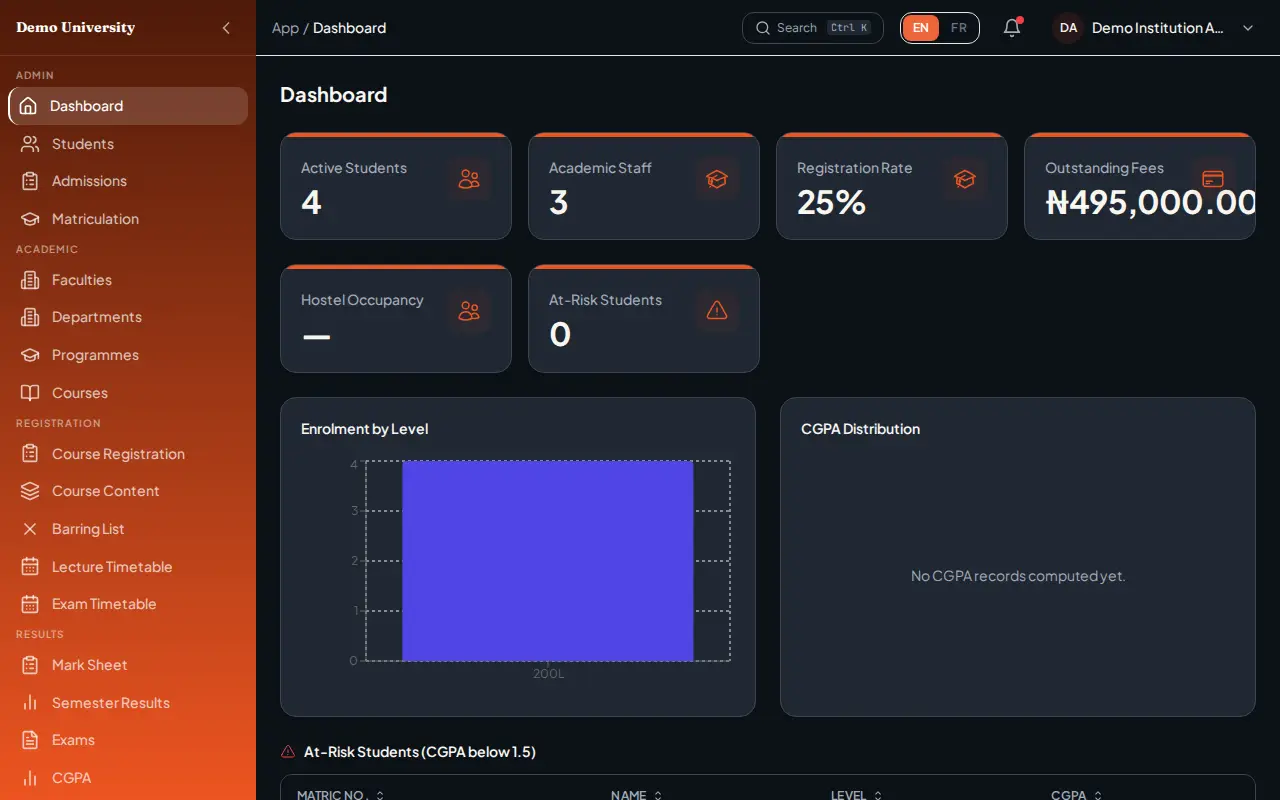This screenshot has height=800, width=1280.
Task: Switch language to FR
Action: pos(959,28)
